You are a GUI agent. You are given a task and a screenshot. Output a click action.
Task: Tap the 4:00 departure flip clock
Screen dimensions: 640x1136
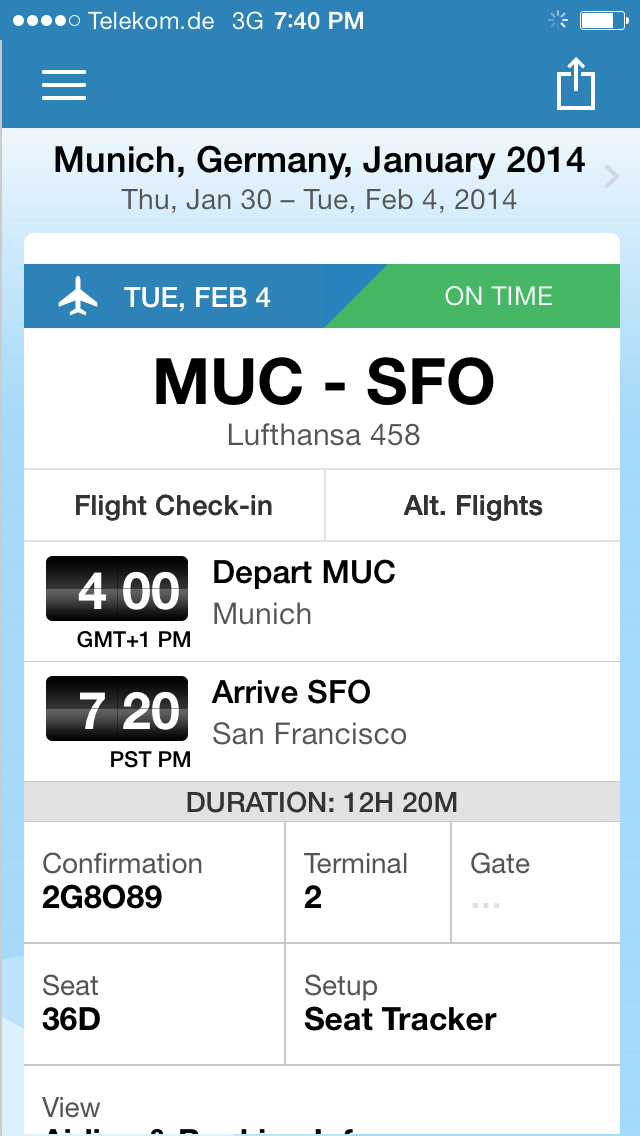click(x=117, y=590)
